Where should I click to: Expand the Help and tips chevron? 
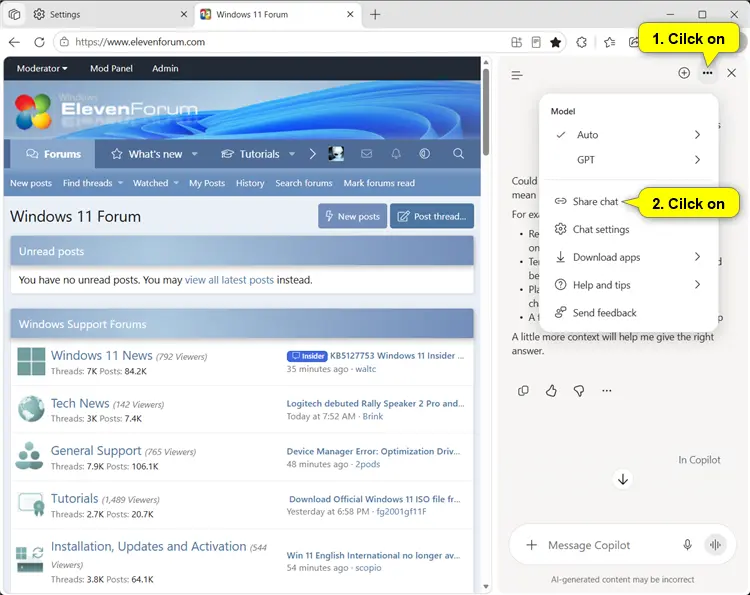click(x=697, y=285)
